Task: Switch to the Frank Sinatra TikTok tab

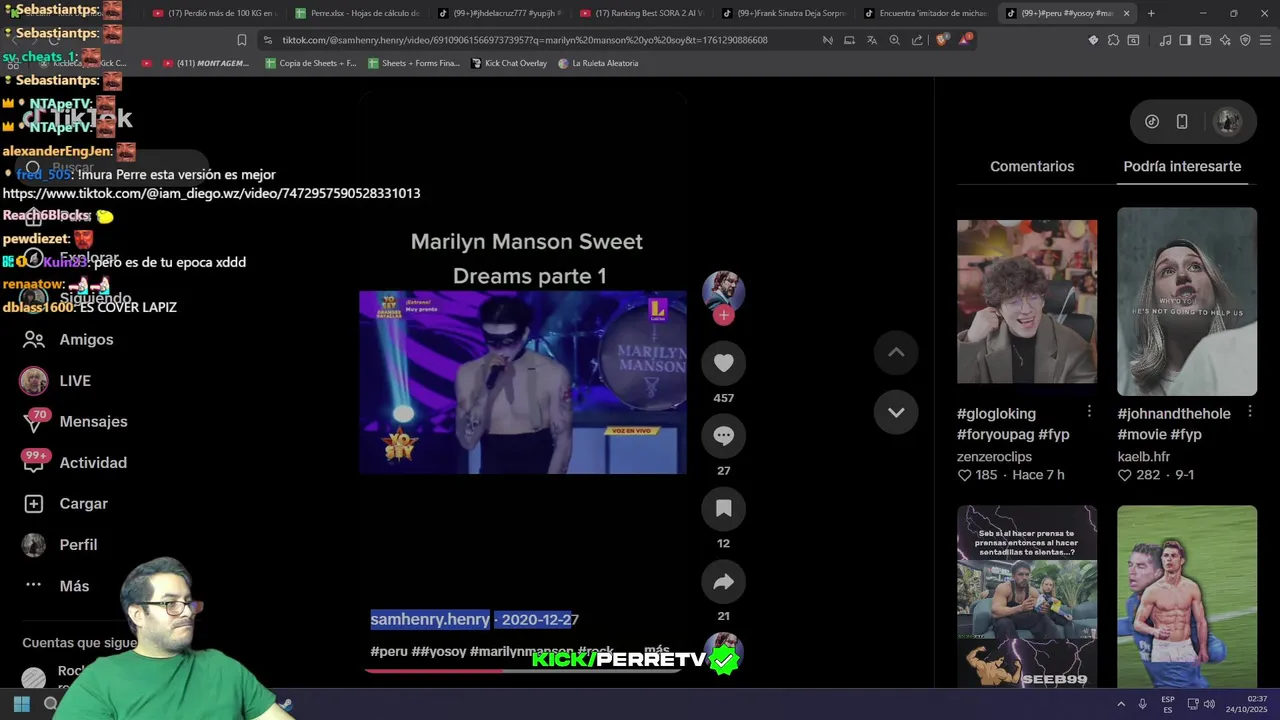Action: coord(785,13)
